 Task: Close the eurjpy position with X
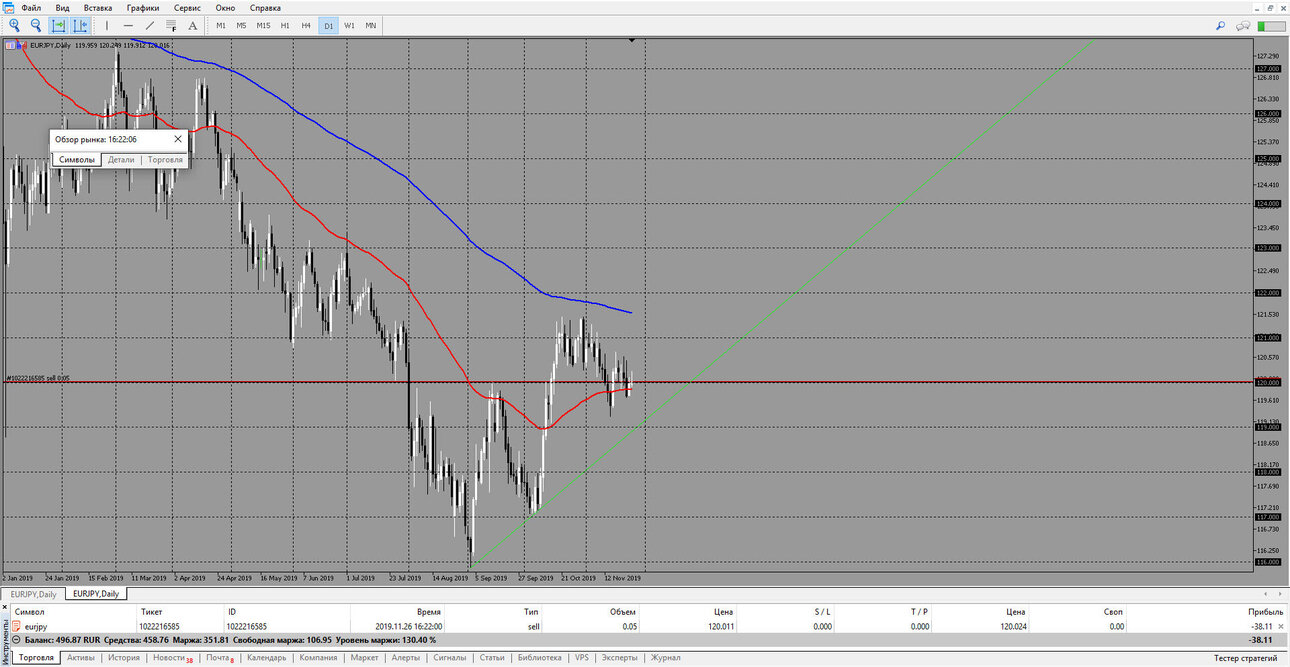pyautogui.click(x=1280, y=626)
